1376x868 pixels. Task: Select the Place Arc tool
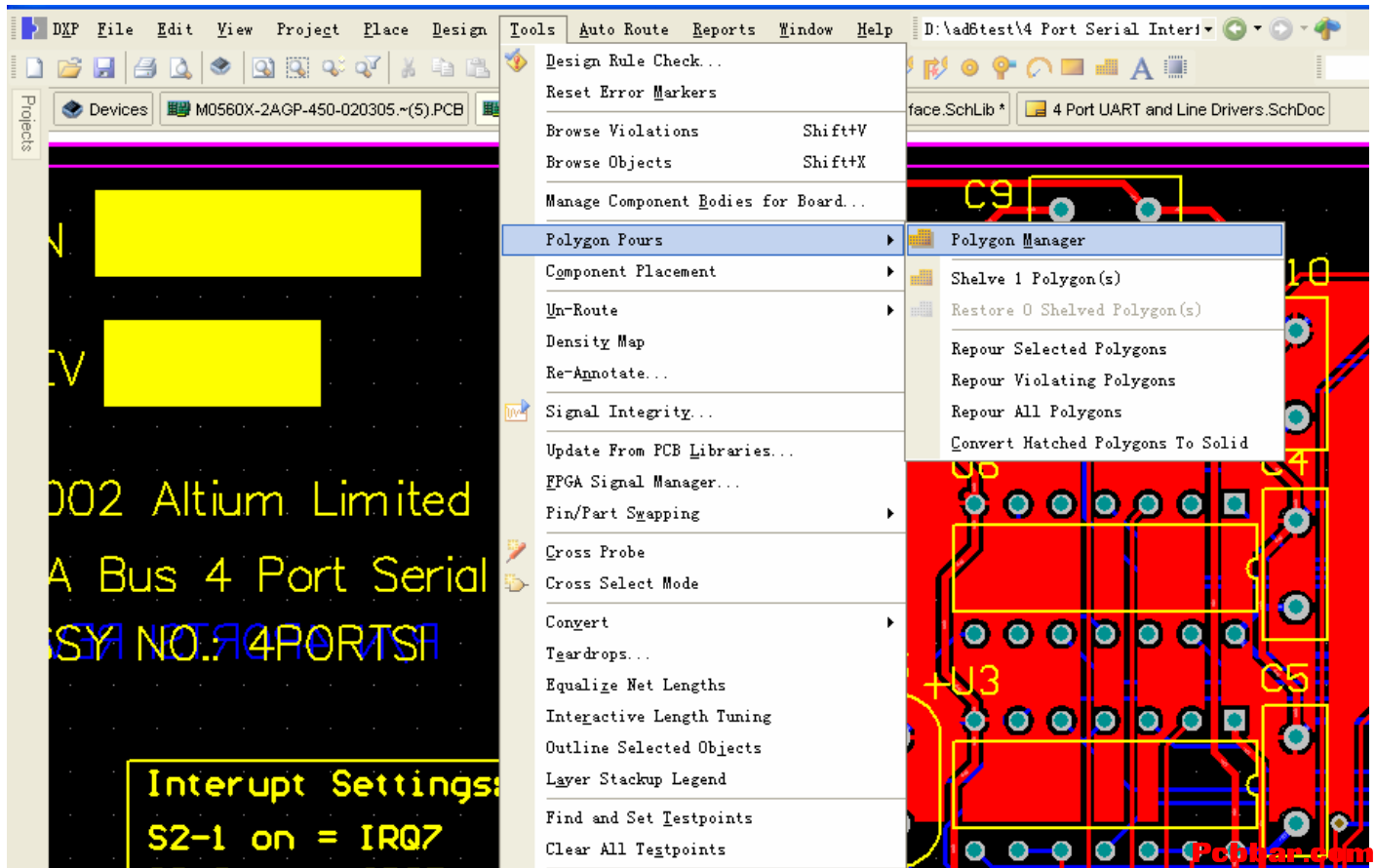point(1039,67)
